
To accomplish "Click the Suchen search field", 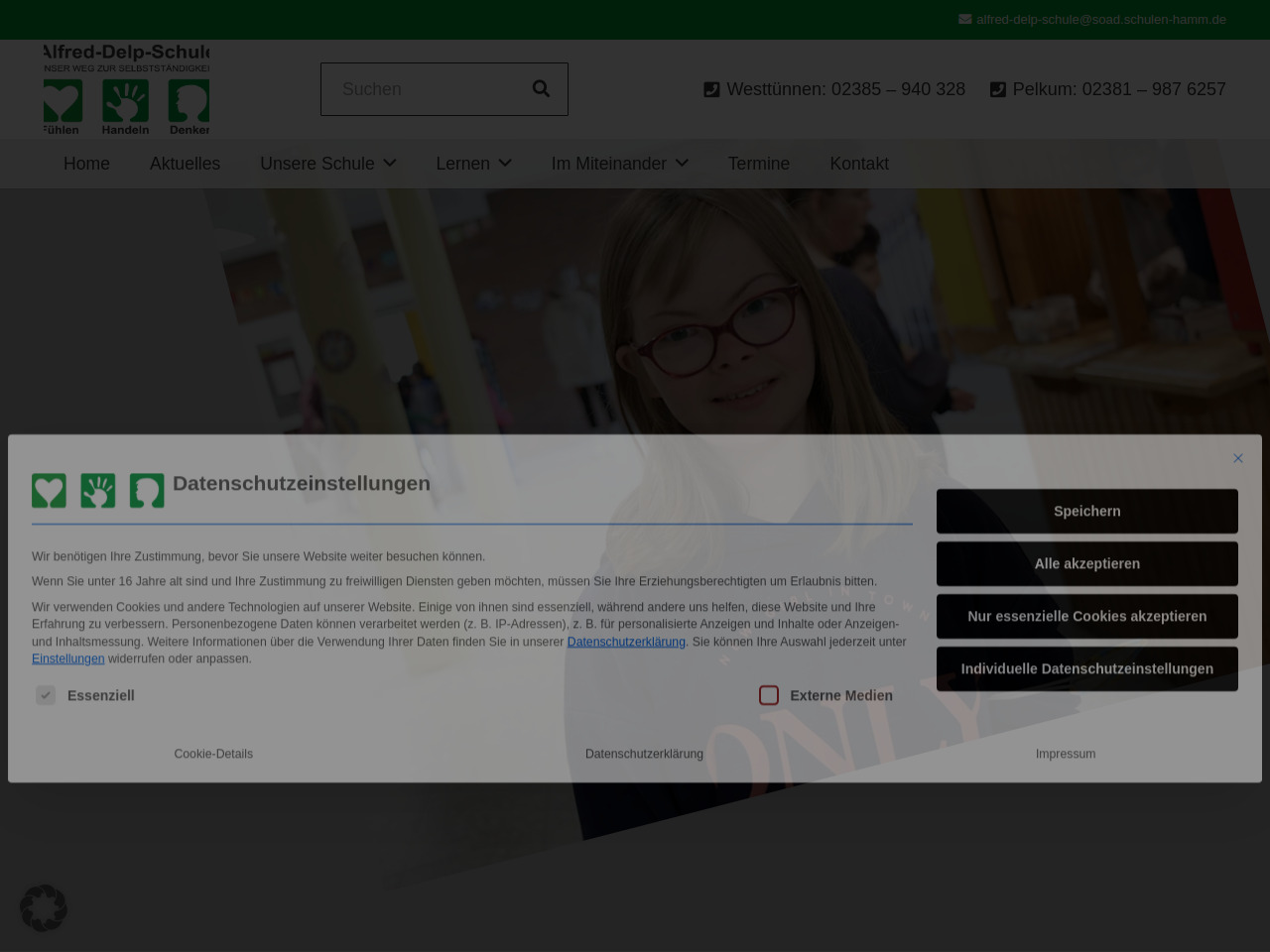I will tap(422, 89).
